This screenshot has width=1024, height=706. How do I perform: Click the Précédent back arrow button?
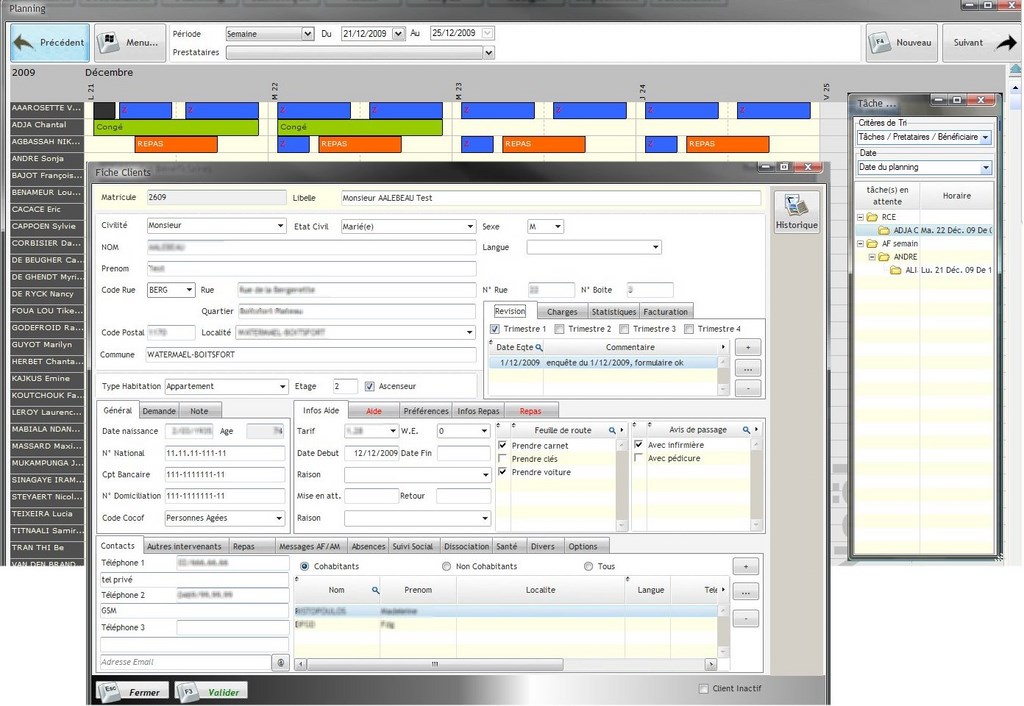point(50,43)
